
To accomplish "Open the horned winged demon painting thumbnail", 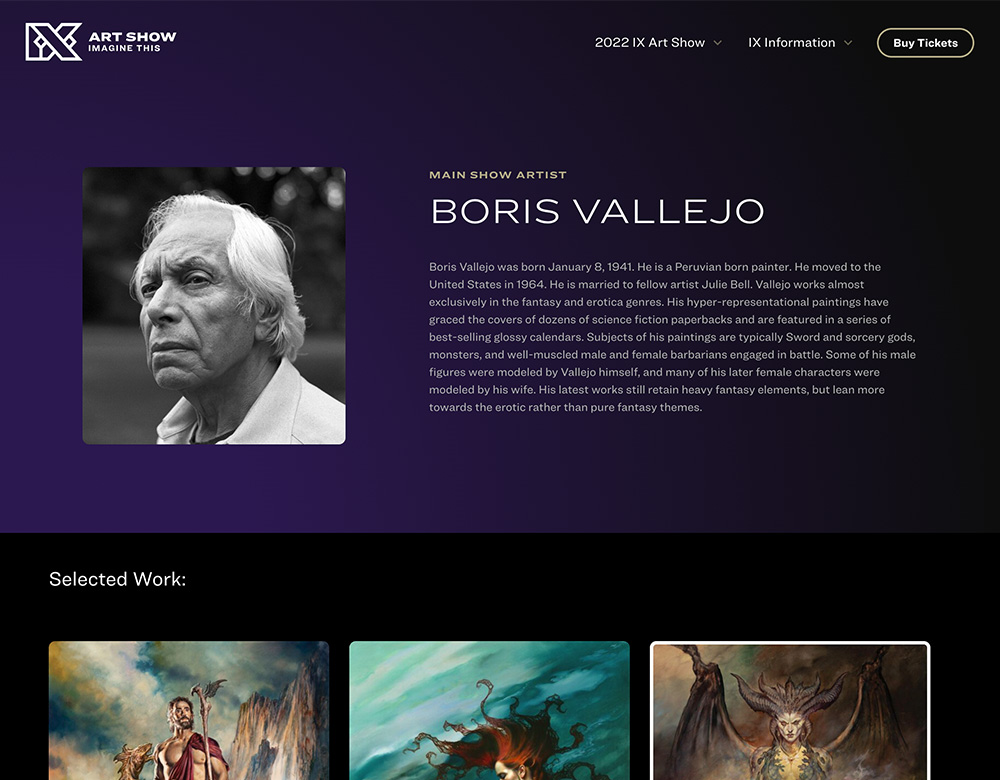I will coord(790,710).
